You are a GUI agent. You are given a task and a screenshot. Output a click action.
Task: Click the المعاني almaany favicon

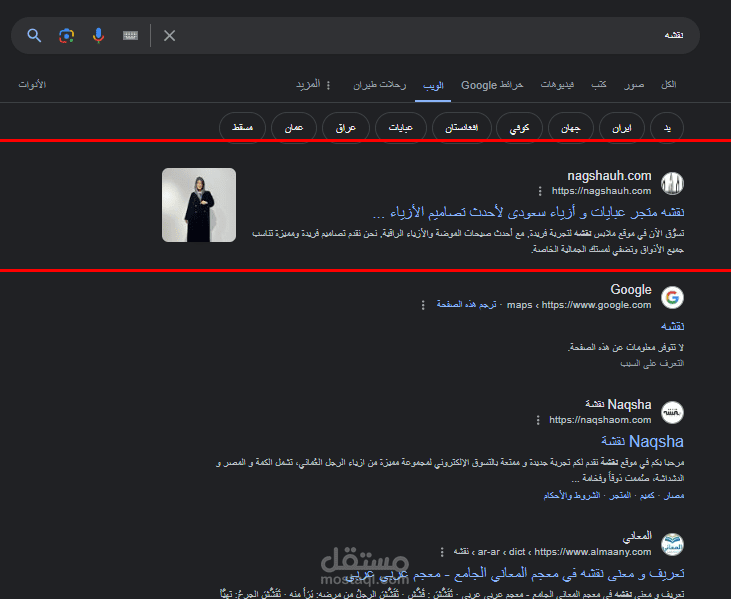click(672, 544)
